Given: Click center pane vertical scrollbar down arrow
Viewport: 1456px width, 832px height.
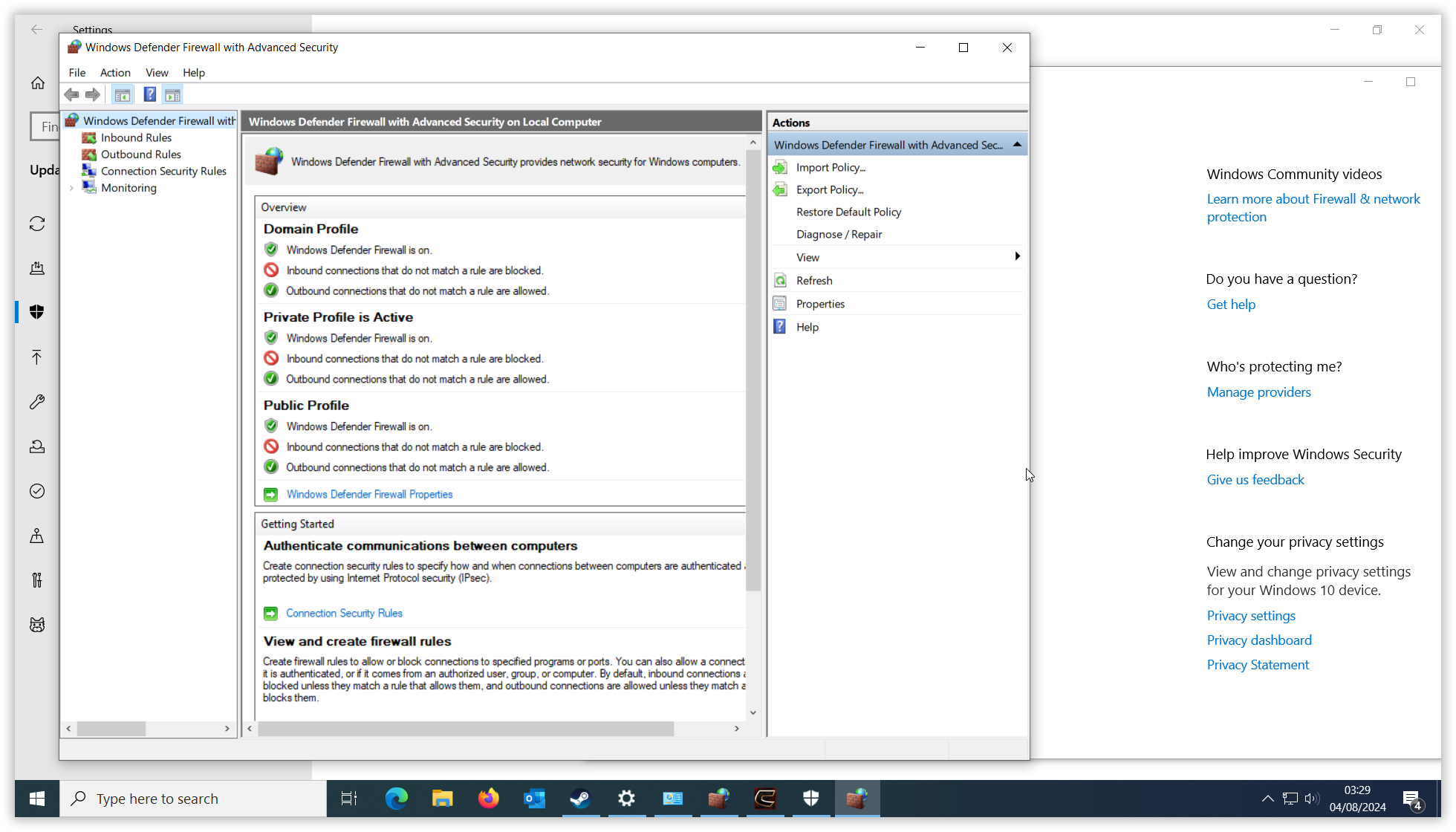Looking at the screenshot, I should 753,712.
